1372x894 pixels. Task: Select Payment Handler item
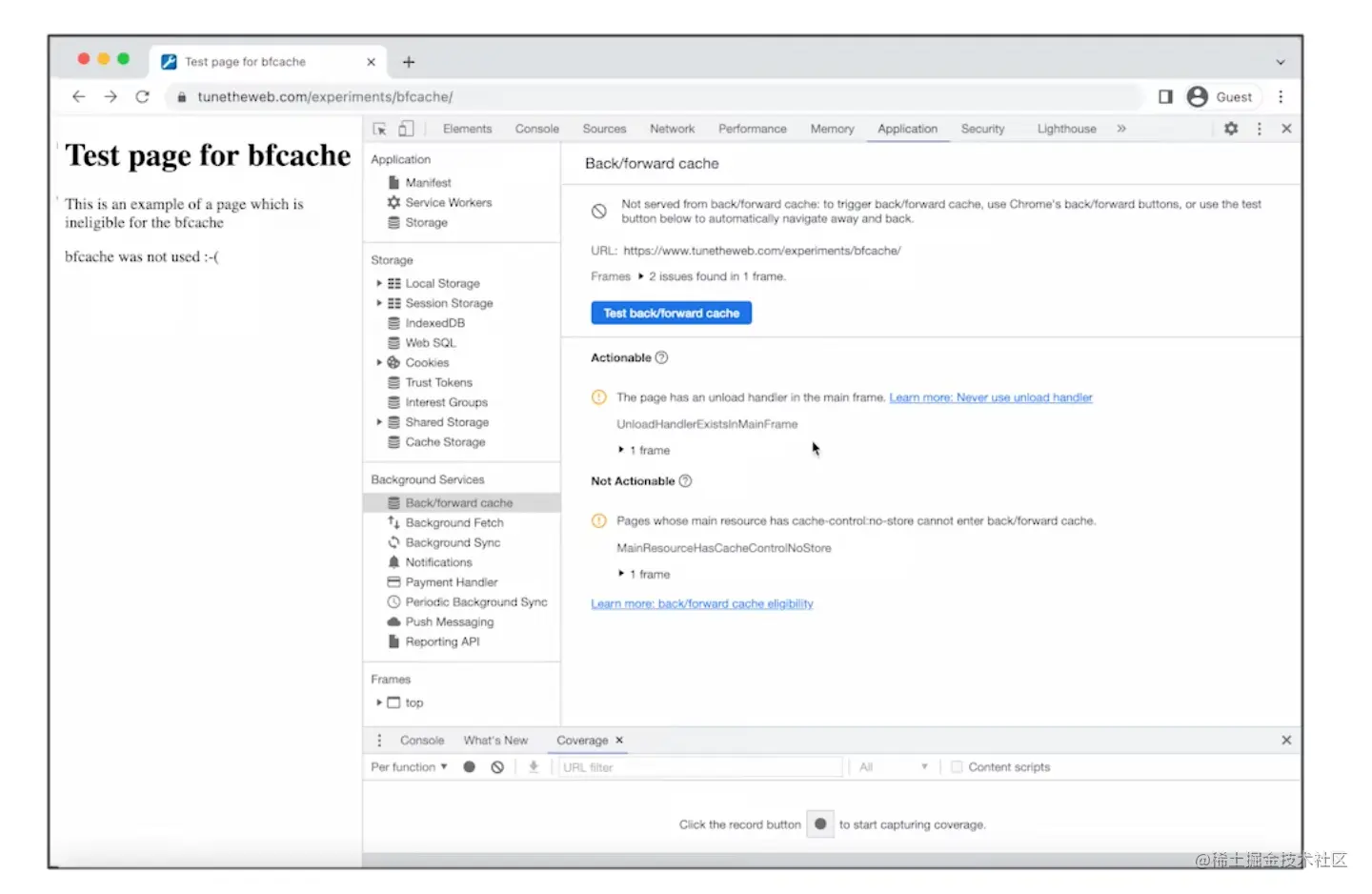point(451,582)
